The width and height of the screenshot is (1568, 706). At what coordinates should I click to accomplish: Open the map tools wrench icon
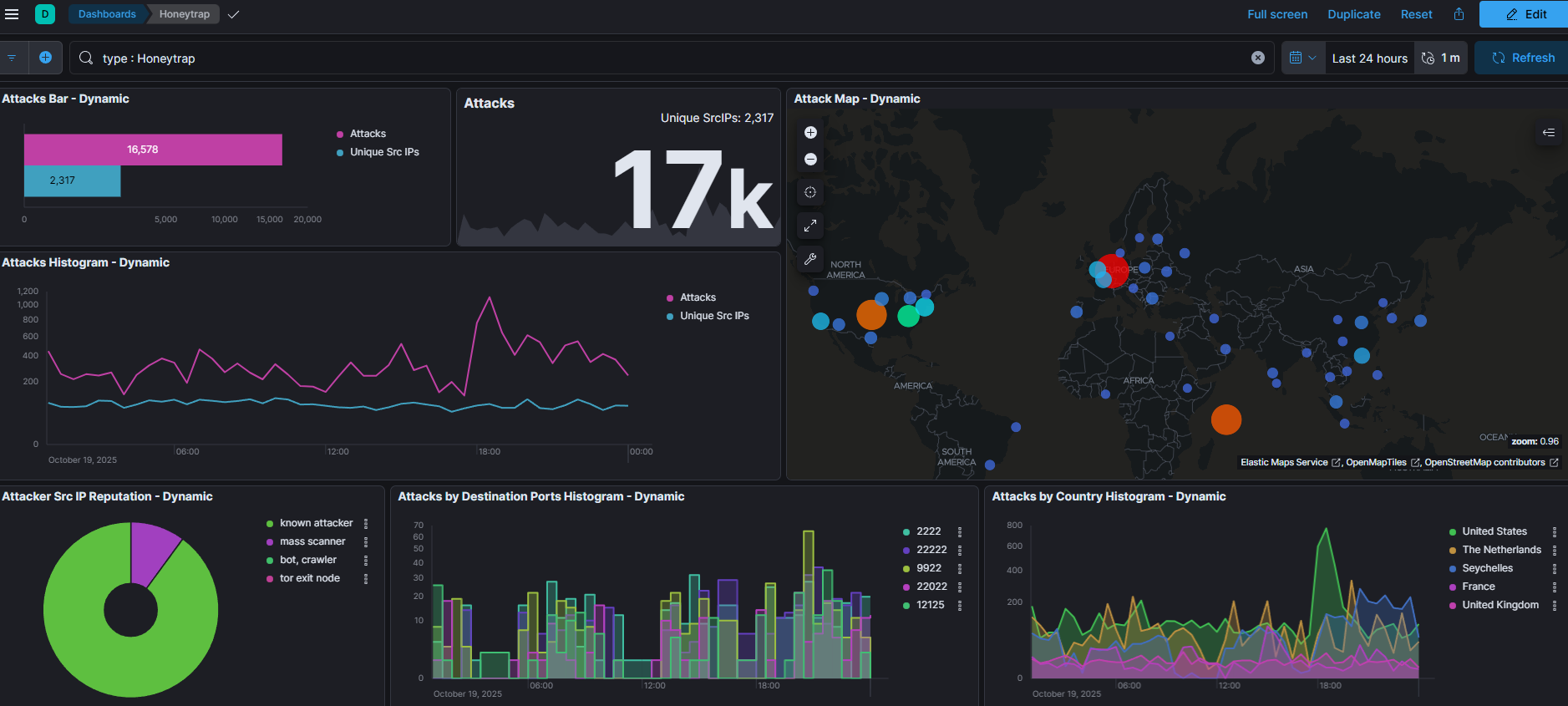pos(810,259)
